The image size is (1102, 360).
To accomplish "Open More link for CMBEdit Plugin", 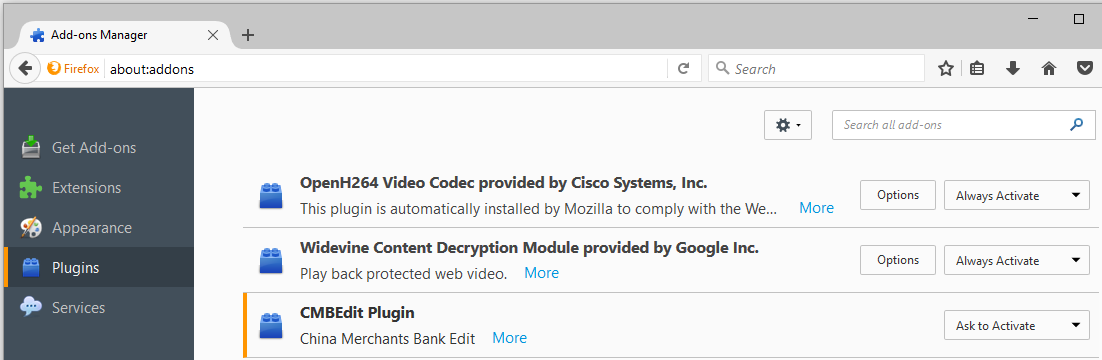I will point(510,338).
